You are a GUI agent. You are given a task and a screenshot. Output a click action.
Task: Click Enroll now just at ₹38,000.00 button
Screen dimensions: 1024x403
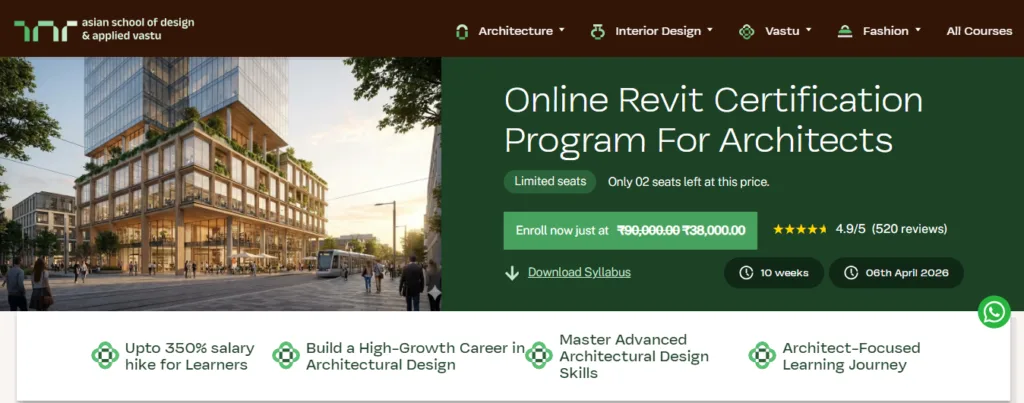630,231
